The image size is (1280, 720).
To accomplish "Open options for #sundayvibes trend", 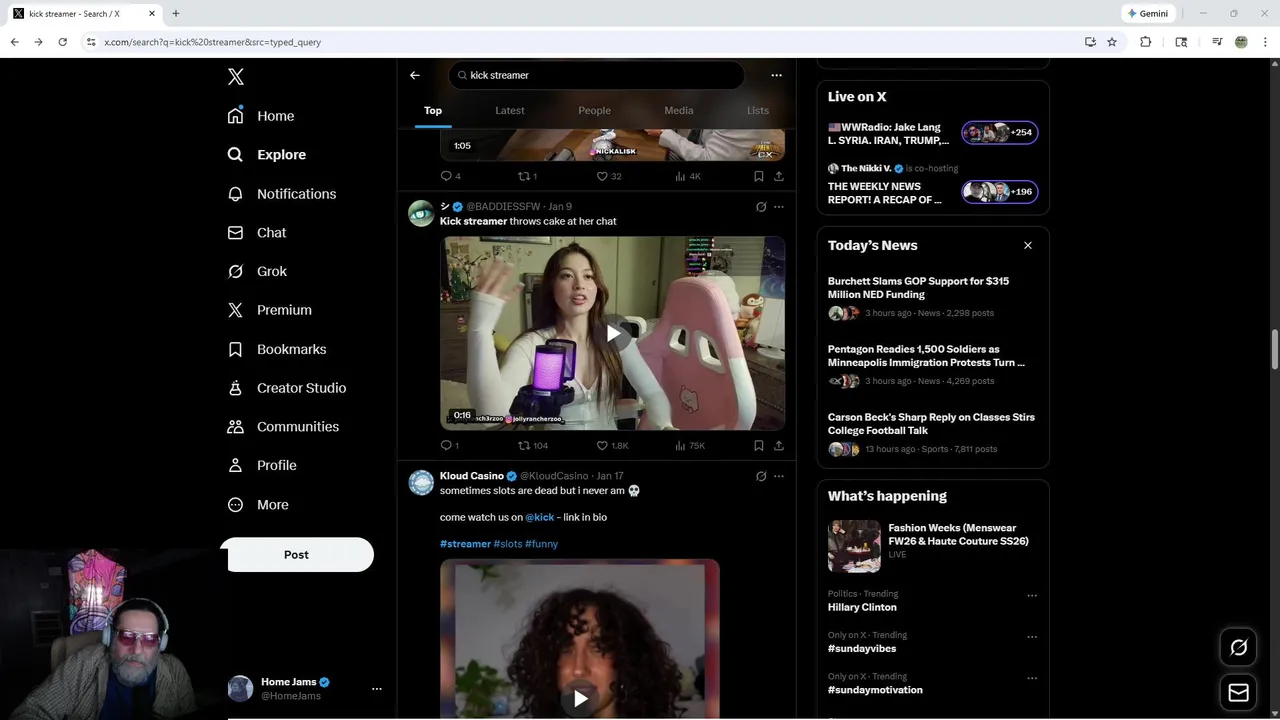I will coord(1032,636).
